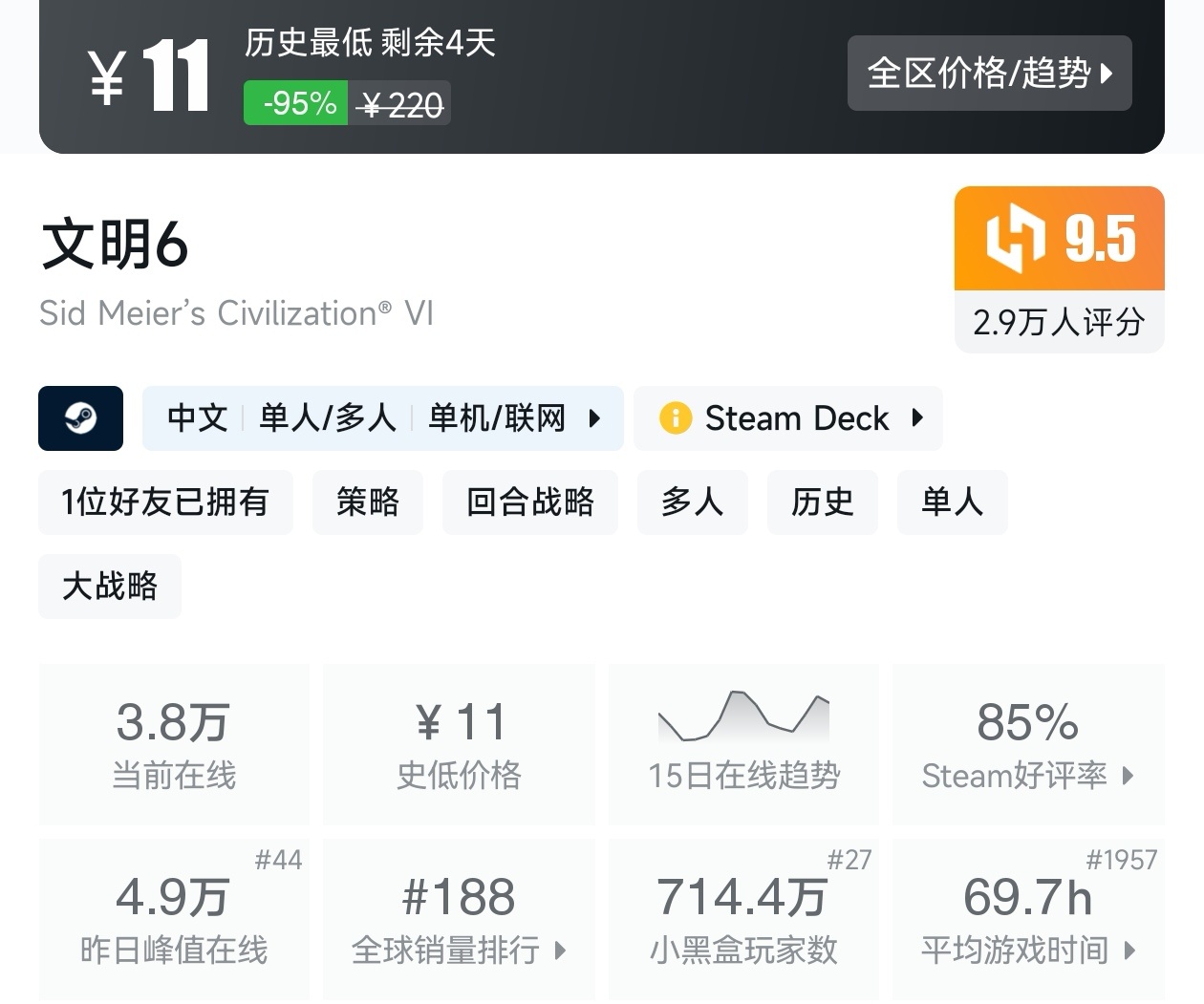The image size is (1204, 1004).
Task: Select the 回合战略 tag
Action: (x=529, y=502)
